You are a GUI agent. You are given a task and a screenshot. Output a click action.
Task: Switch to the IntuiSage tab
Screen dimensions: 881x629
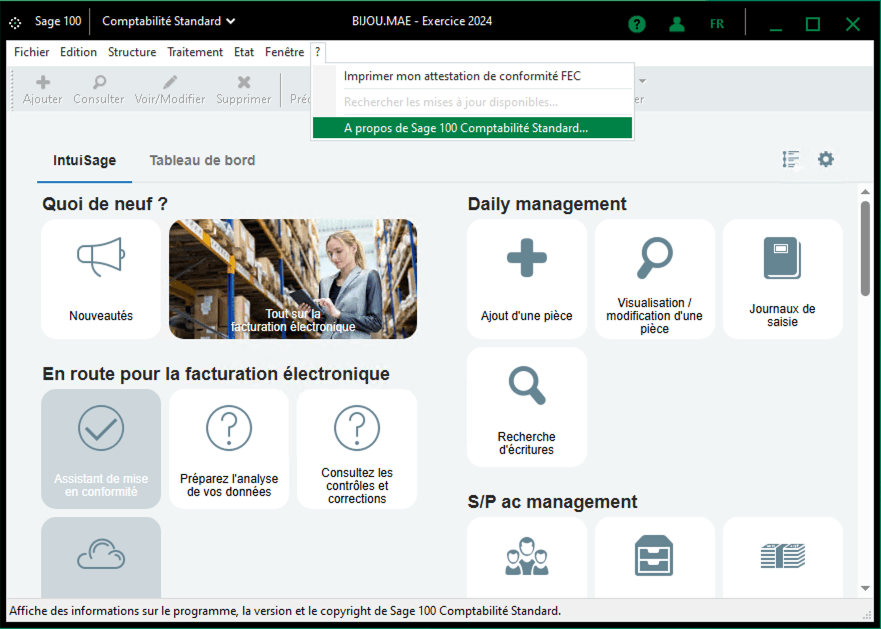coord(84,161)
